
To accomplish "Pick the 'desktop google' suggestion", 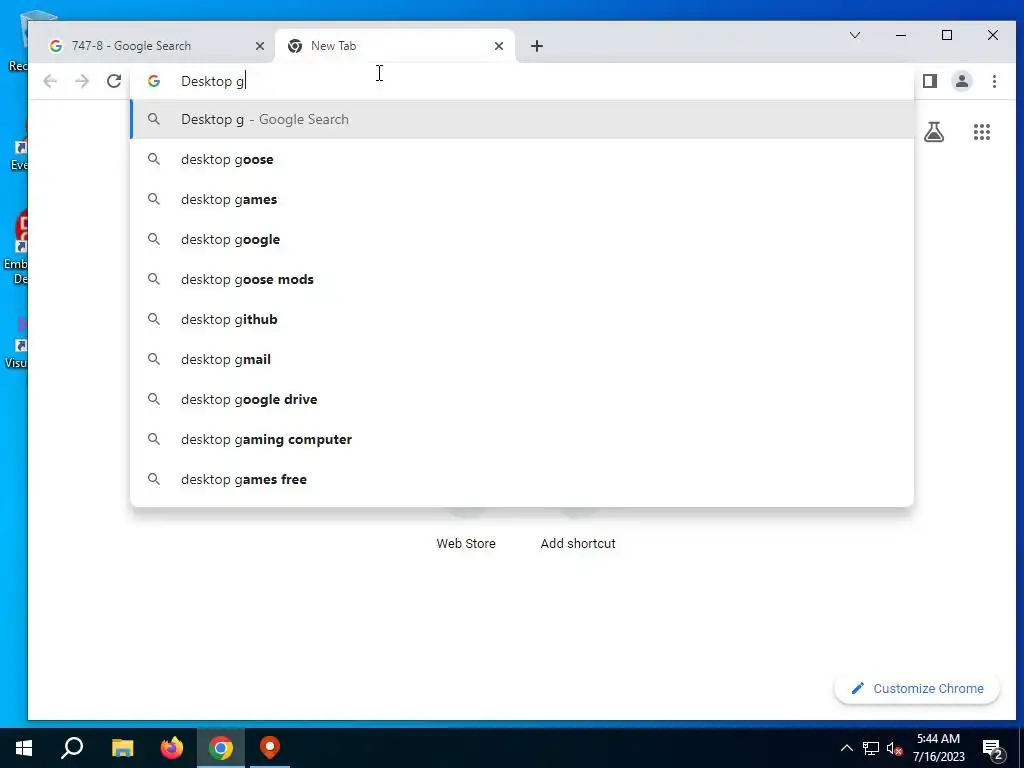I will pyautogui.click(x=522, y=239).
